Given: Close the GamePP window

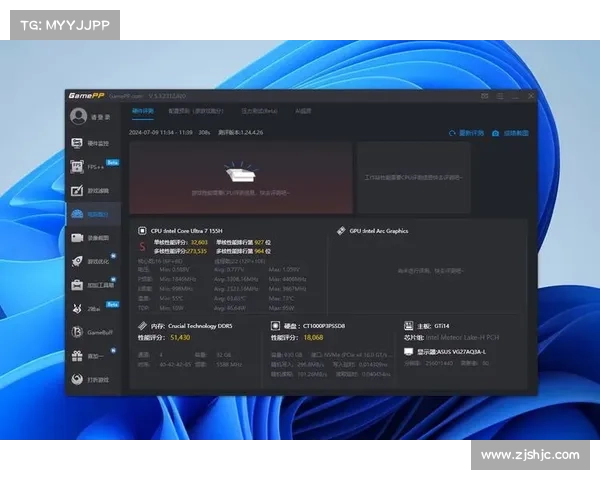Looking at the screenshot, I should [x=531, y=96].
